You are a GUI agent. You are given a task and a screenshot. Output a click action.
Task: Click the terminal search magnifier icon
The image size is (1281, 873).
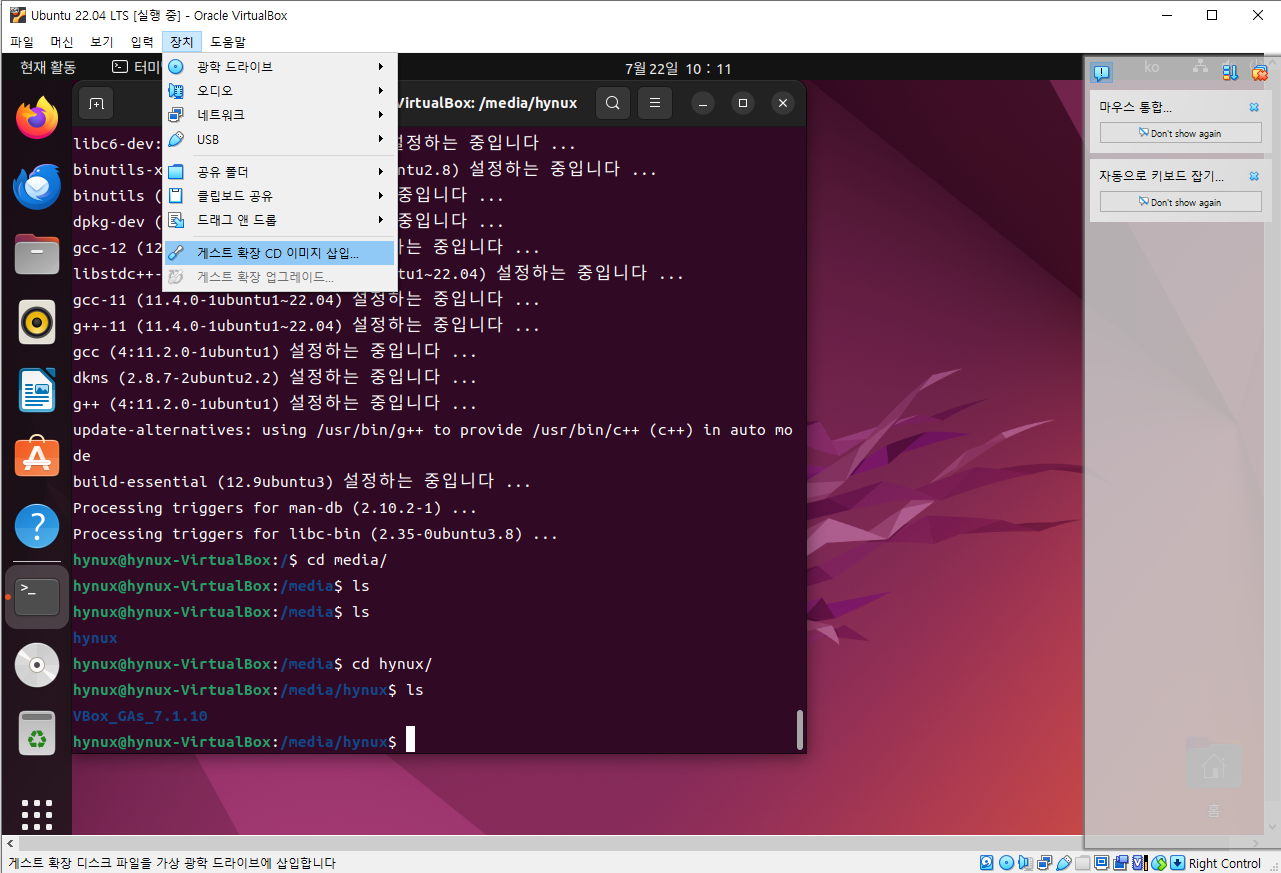613,103
